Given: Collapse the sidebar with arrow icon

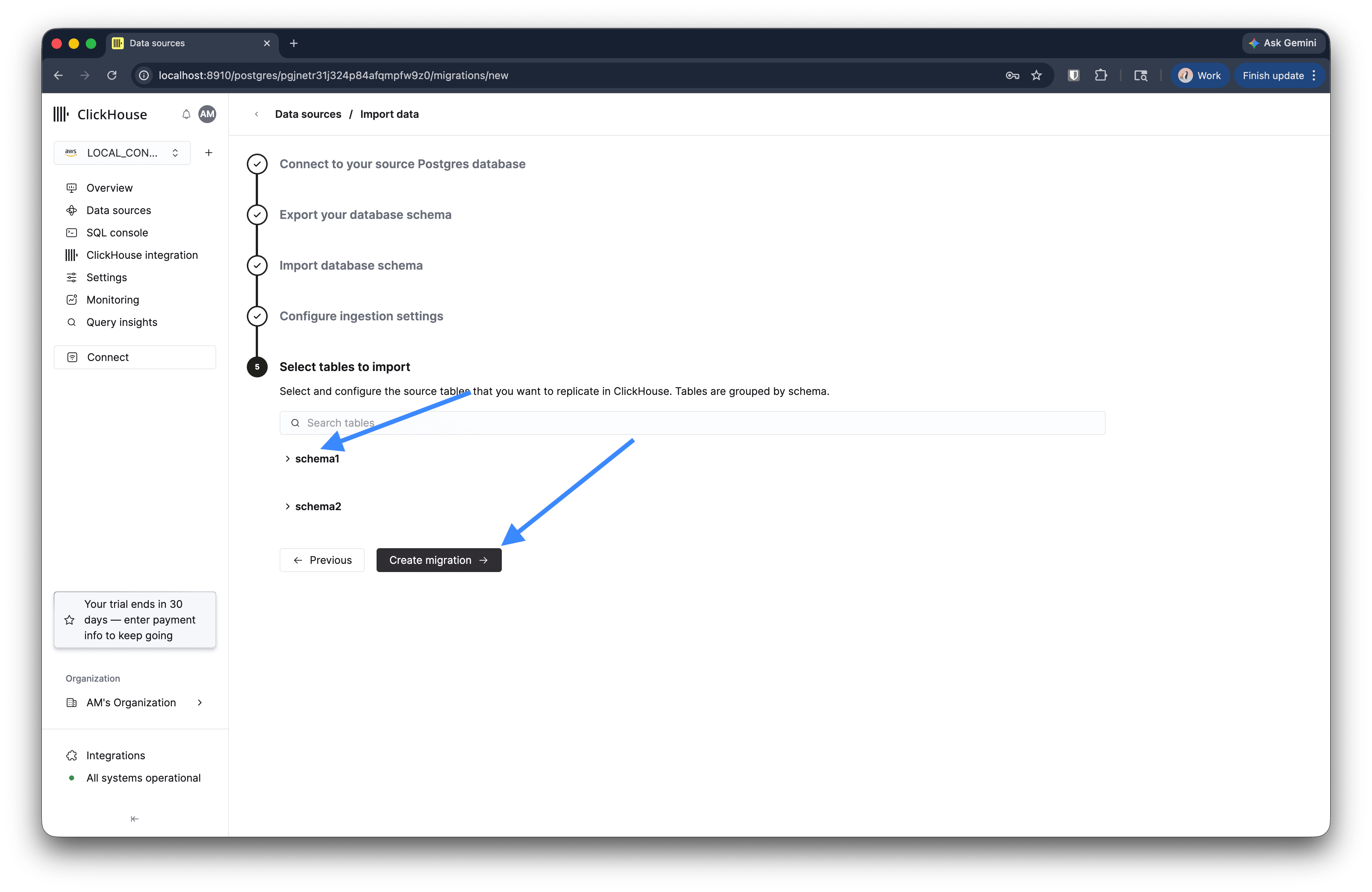Looking at the screenshot, I should pos(134,819).
